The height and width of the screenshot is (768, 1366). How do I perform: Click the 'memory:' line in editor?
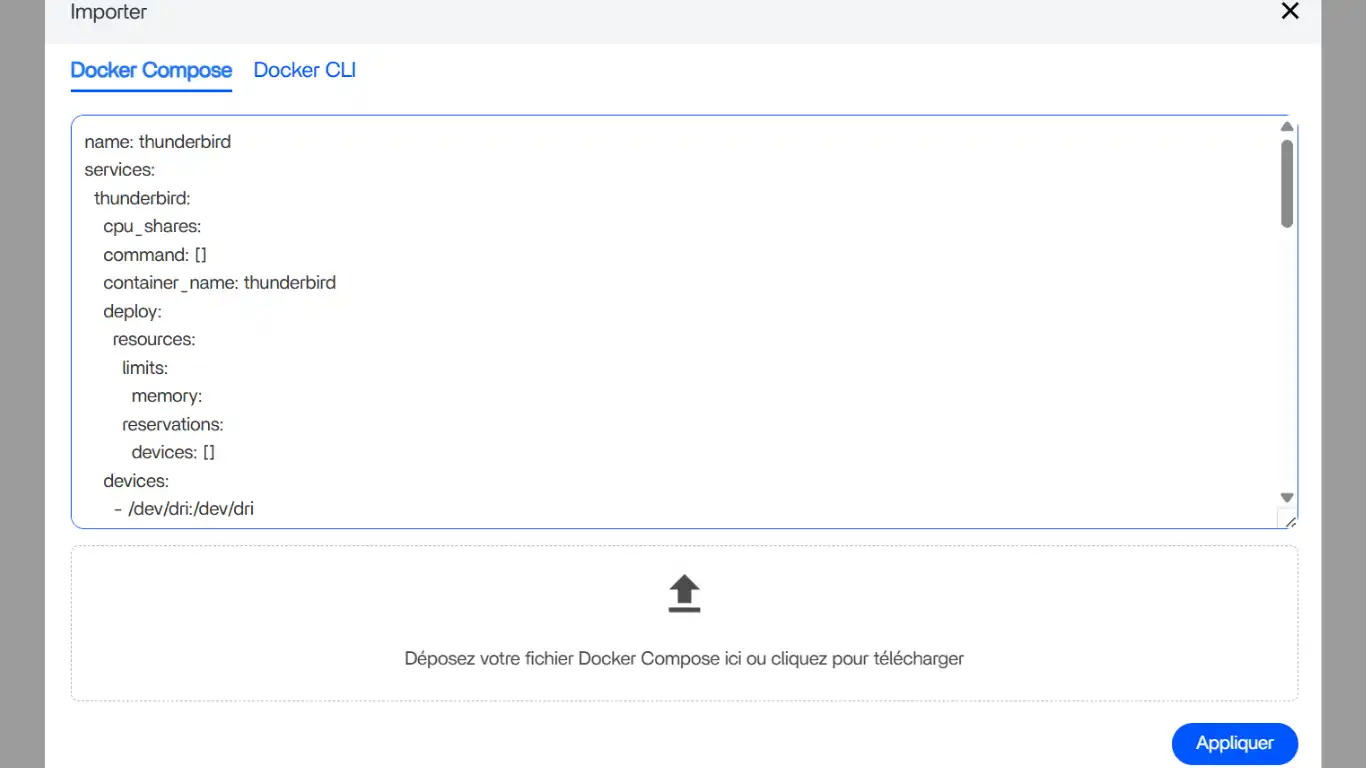coord(167,396)
